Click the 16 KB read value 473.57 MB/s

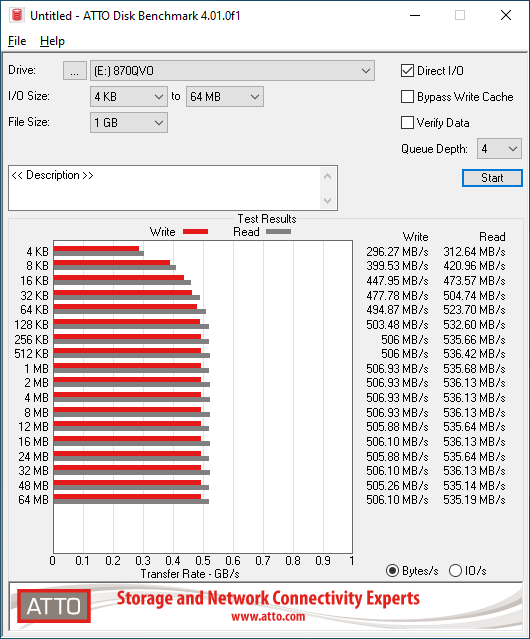pos(474,281)
